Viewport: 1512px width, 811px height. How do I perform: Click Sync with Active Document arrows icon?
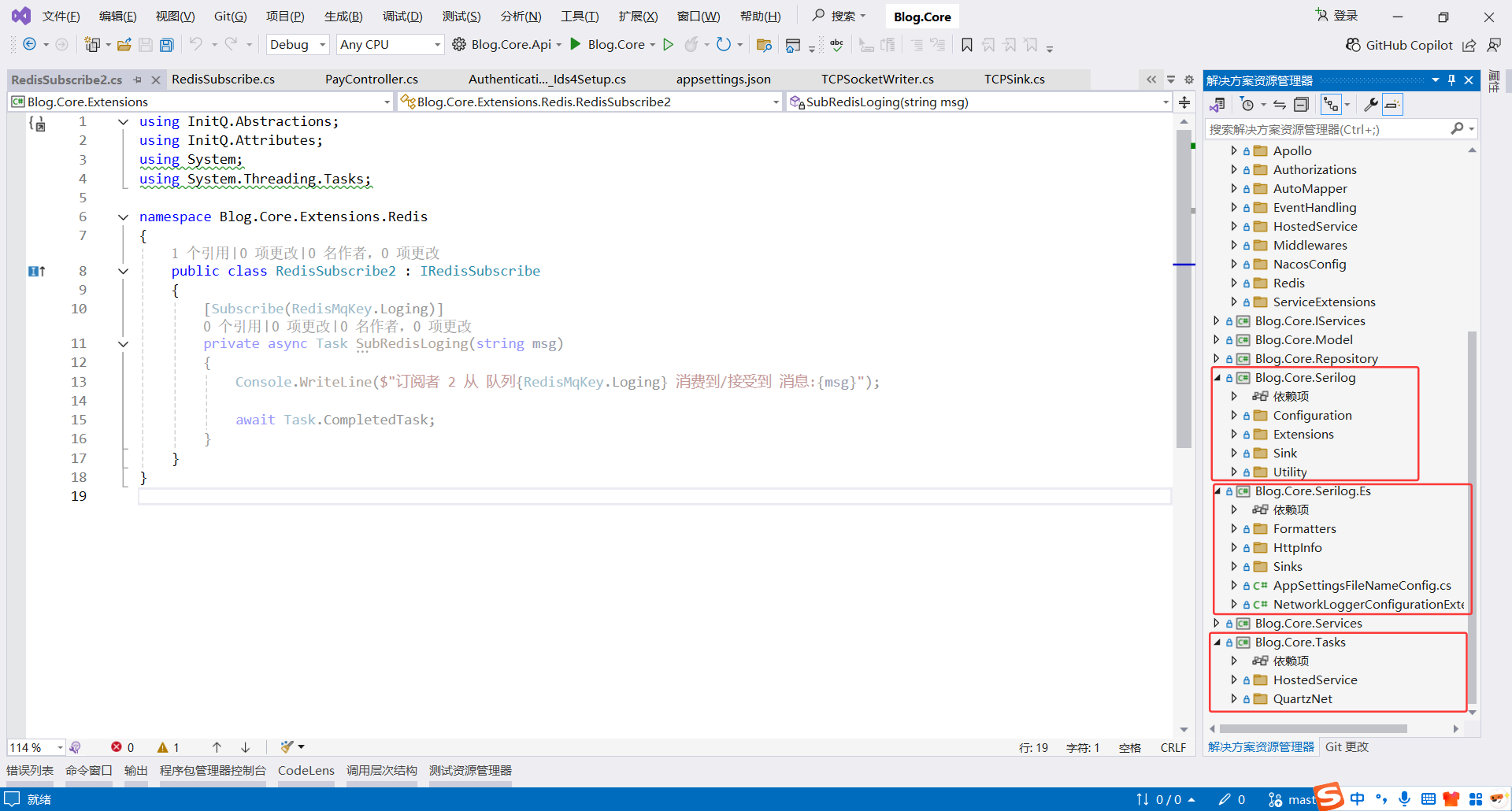tap(1280, 105)
